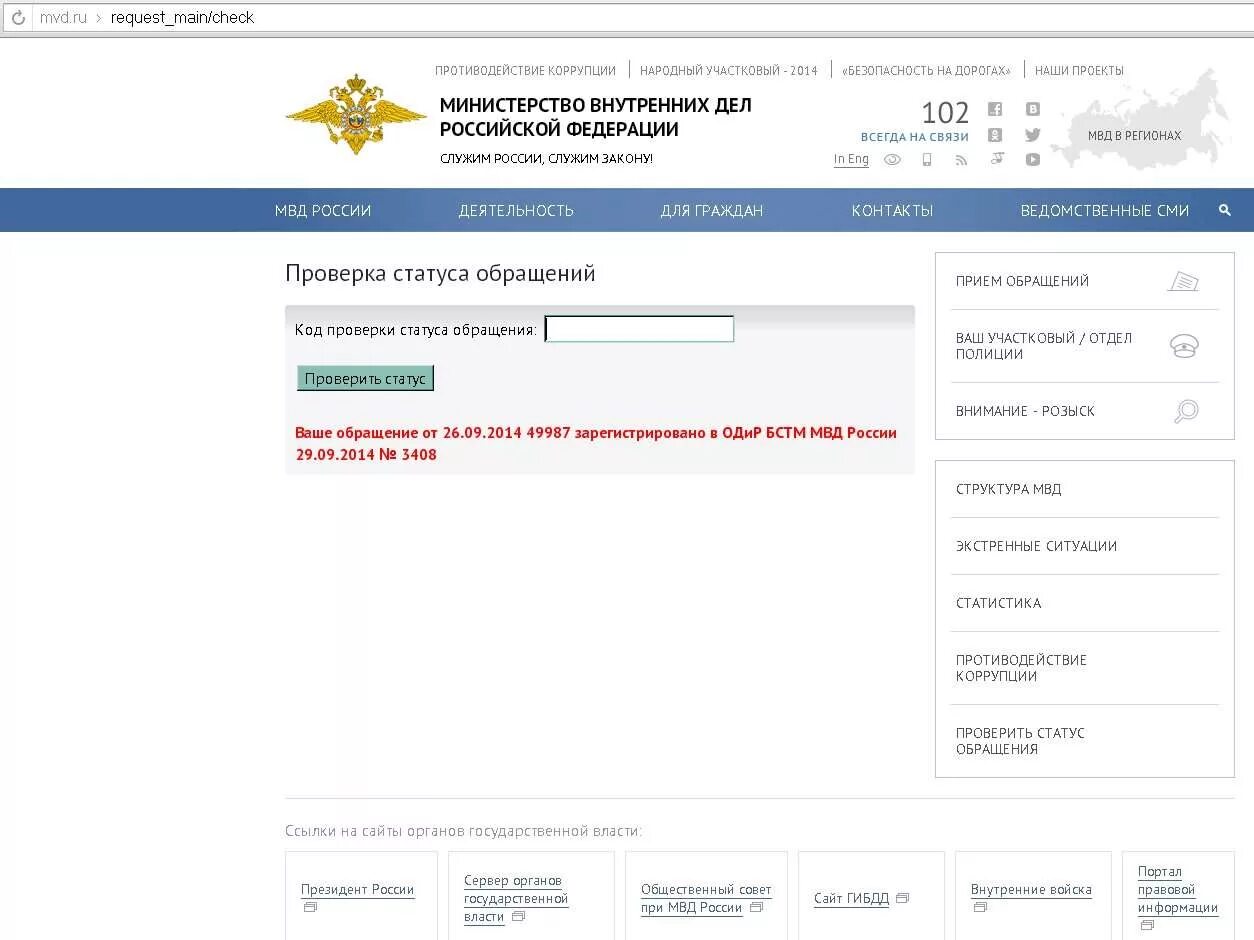
Task: Open «Безопасность на дорогах» link
Action: [x=926, y=71]
